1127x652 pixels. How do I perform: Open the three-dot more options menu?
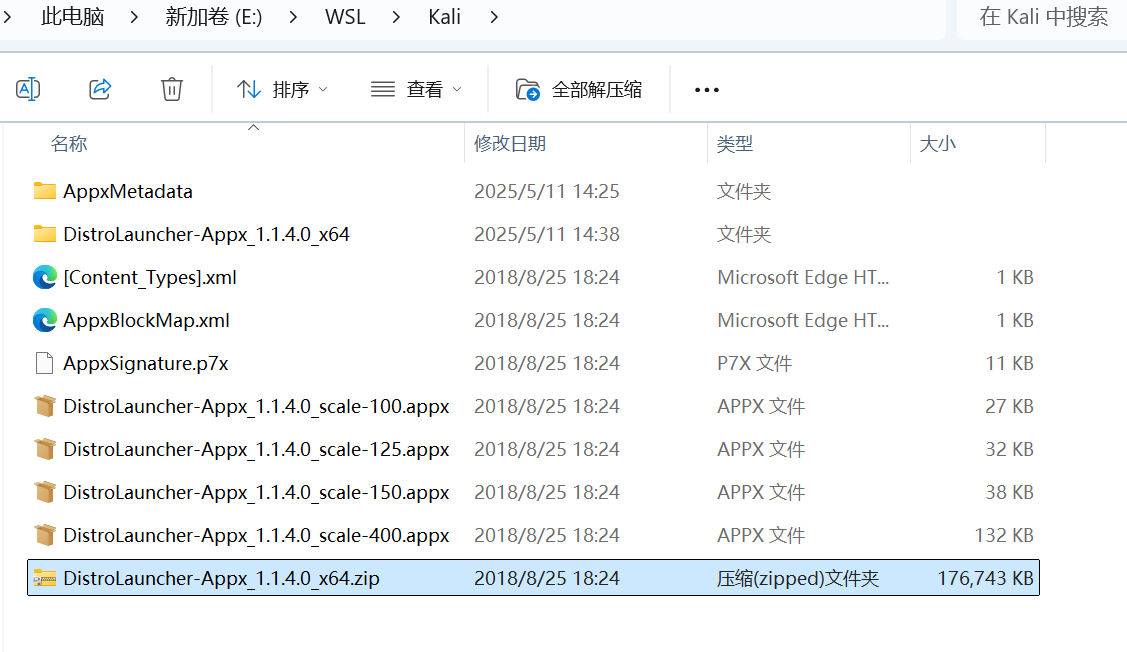coord(707,90)
